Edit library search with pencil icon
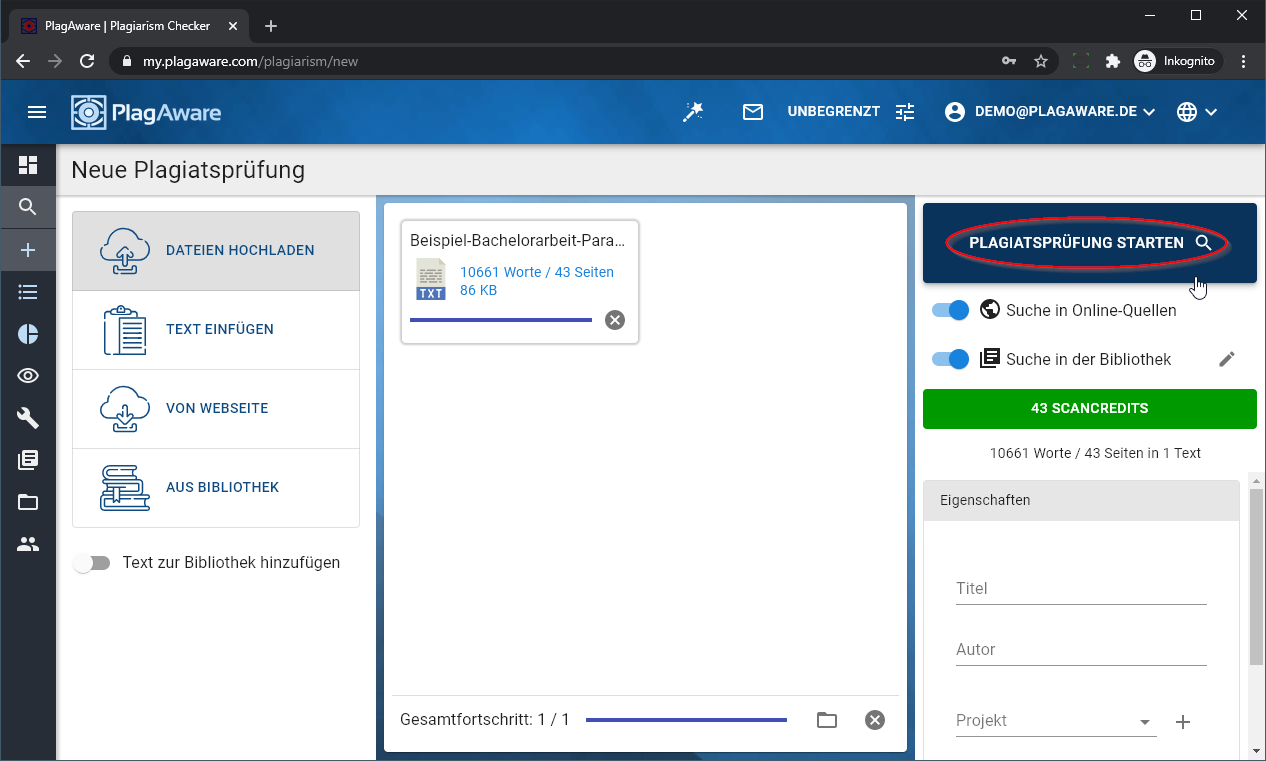This screenshot has height=761, width=1266. tap(1227, 359)
